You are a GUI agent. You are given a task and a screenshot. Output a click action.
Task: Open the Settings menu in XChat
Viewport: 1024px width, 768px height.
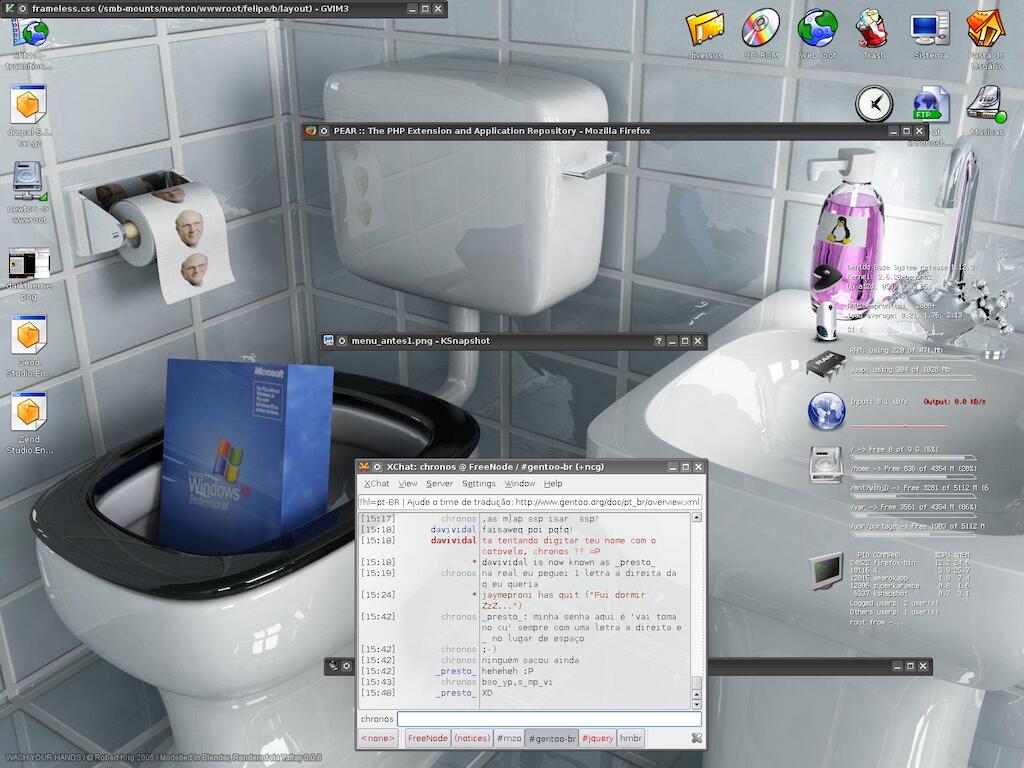click(478, 484)
